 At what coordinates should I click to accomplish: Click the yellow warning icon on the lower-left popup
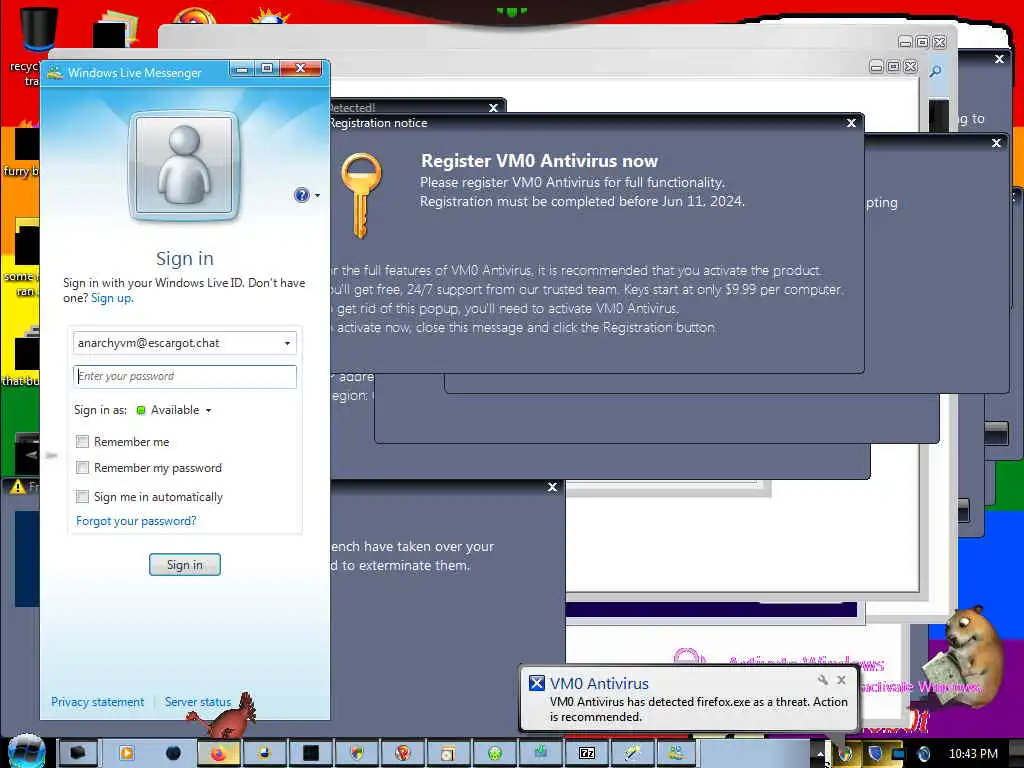[18, 487]
